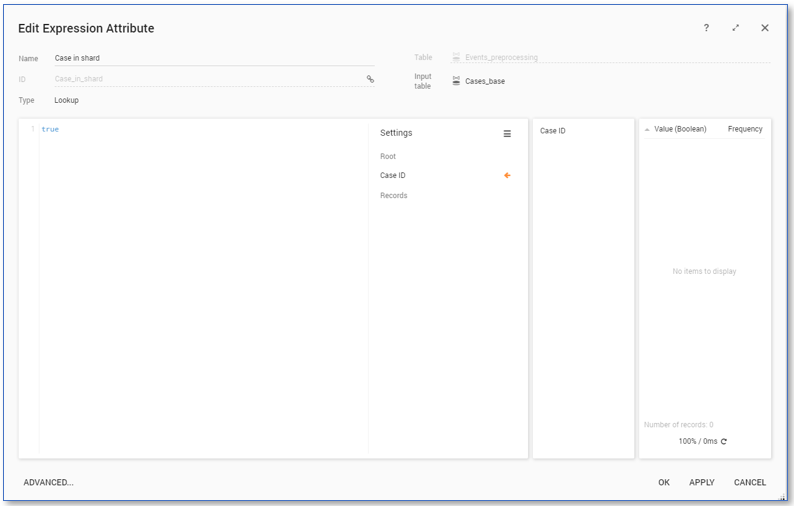Close the Edit Expression Attribute dialog
794x506 pixels.
point(765,28)
